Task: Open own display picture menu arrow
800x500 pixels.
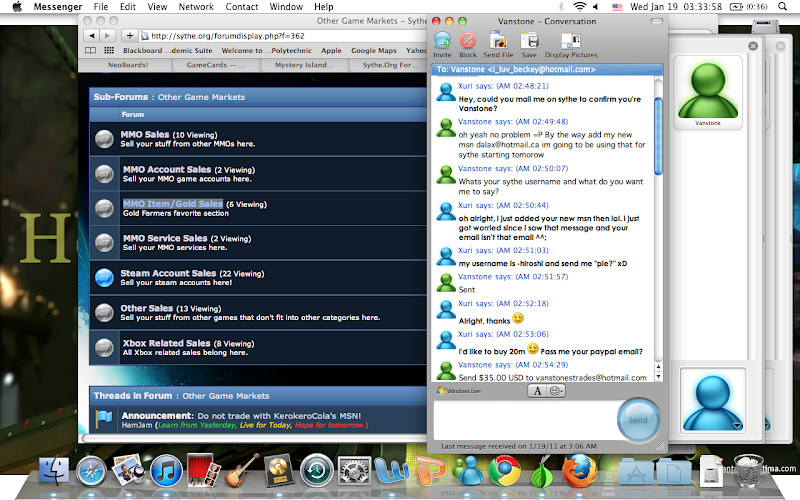Action: (736, 426)
